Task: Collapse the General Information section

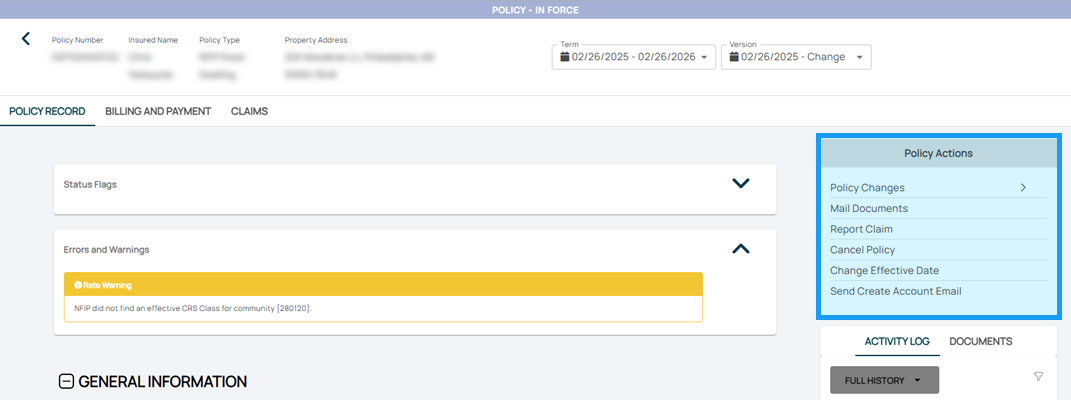Action: tap(67, 381)
